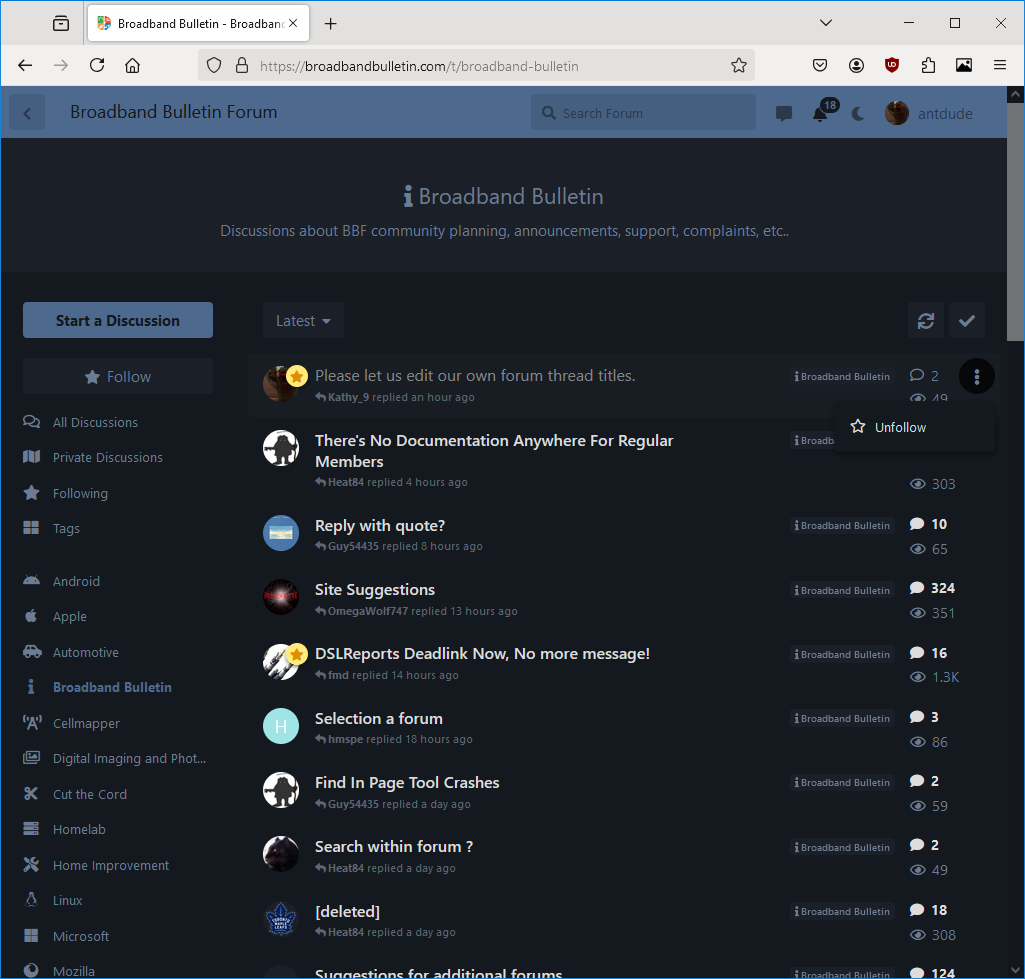The width and height of the screenshot is (1025, 979).
Task: Click the Microsoft windows icon
Action: 31,936
